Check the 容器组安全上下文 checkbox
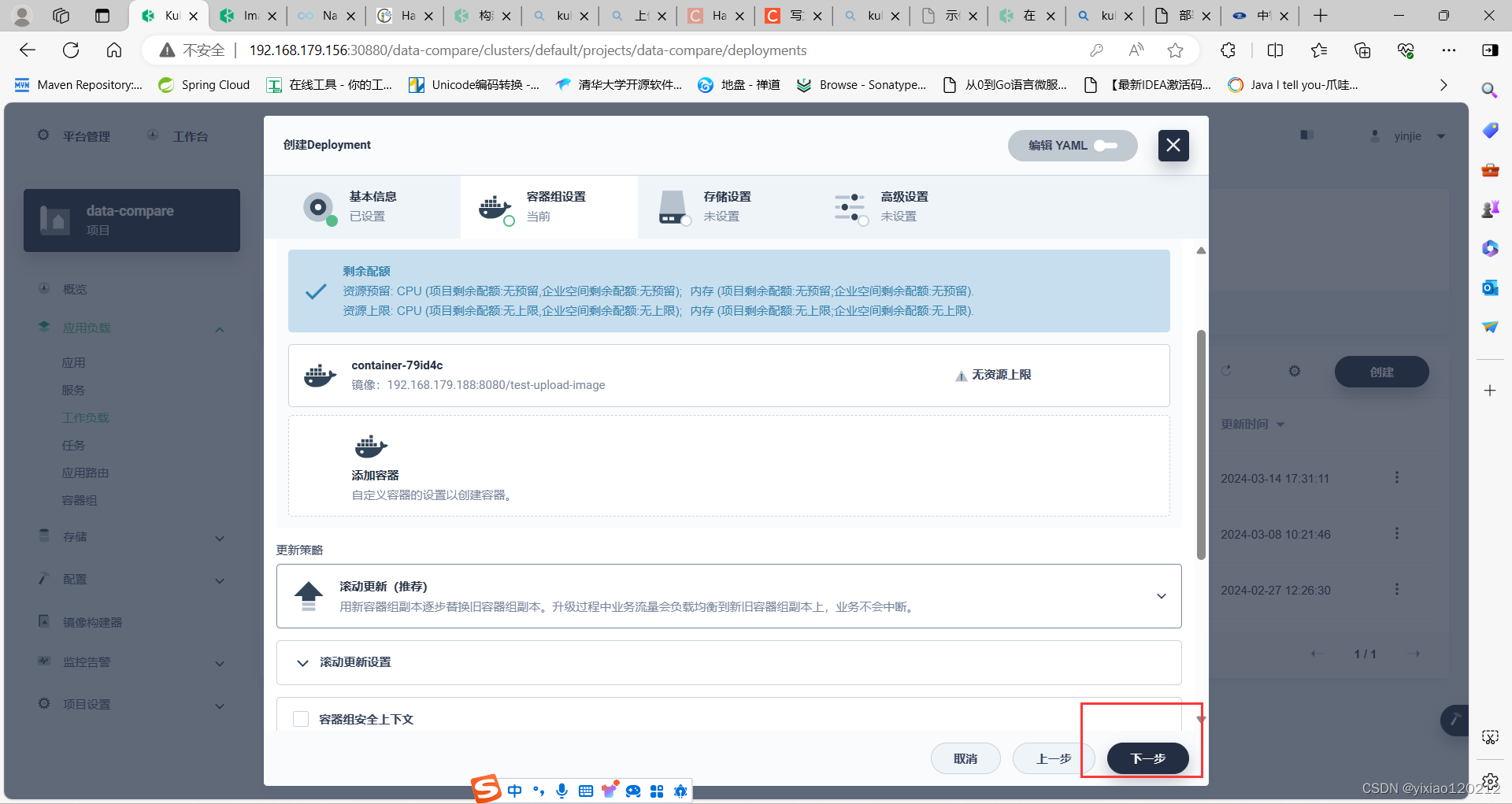The height and width of the screenshot is (804, 1512). pos(301,719)
